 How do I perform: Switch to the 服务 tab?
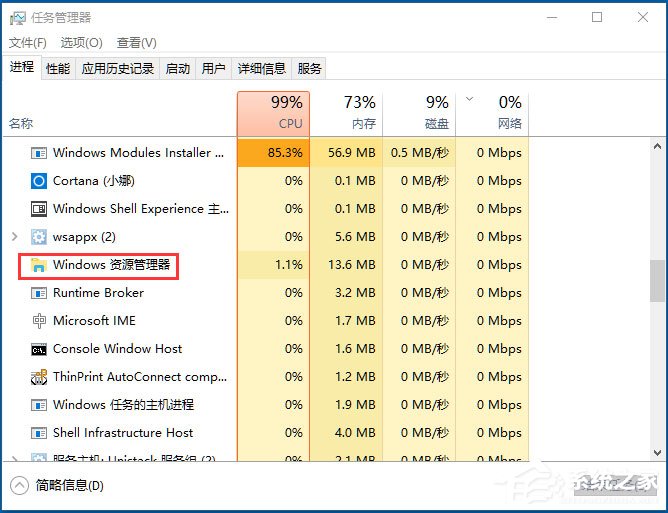tap(310, 69)
